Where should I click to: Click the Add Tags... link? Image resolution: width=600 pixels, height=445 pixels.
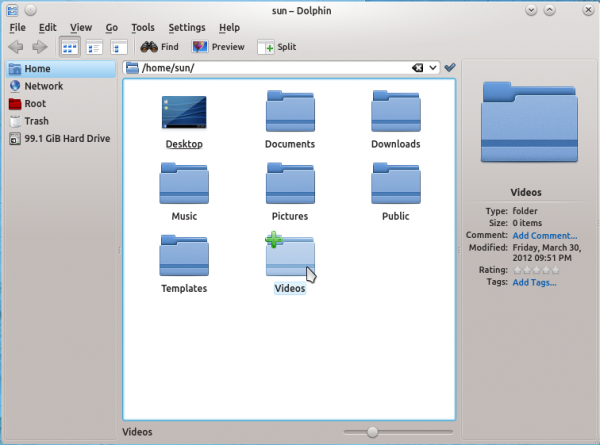tap(534, 283)
